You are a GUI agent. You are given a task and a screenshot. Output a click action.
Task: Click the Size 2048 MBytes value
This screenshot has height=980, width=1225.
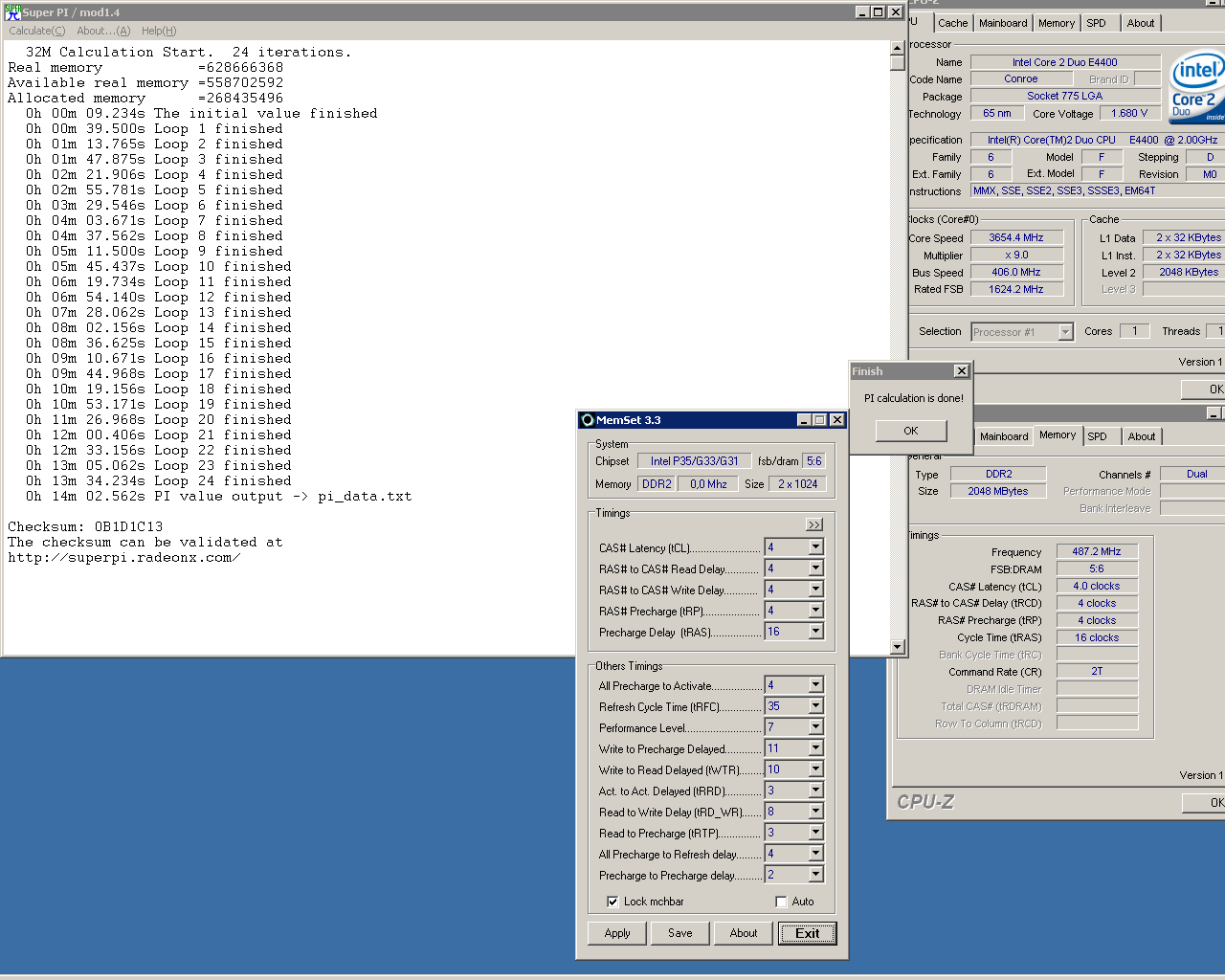point(998,491)
